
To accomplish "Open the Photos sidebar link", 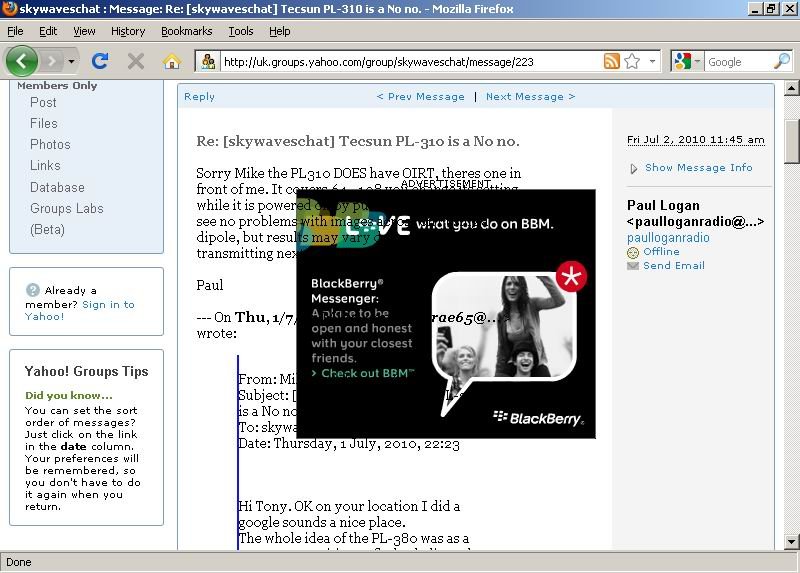I will tap(50, 144).
